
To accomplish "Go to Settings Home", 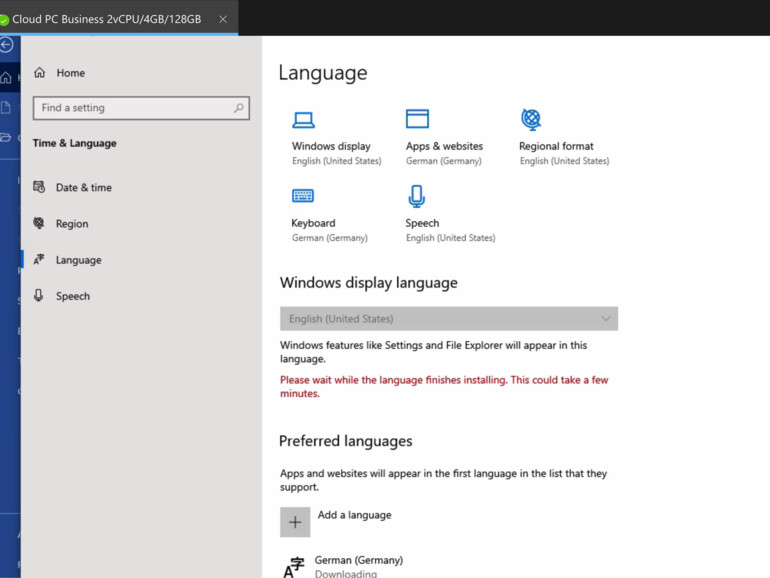I will coord(71,73).
